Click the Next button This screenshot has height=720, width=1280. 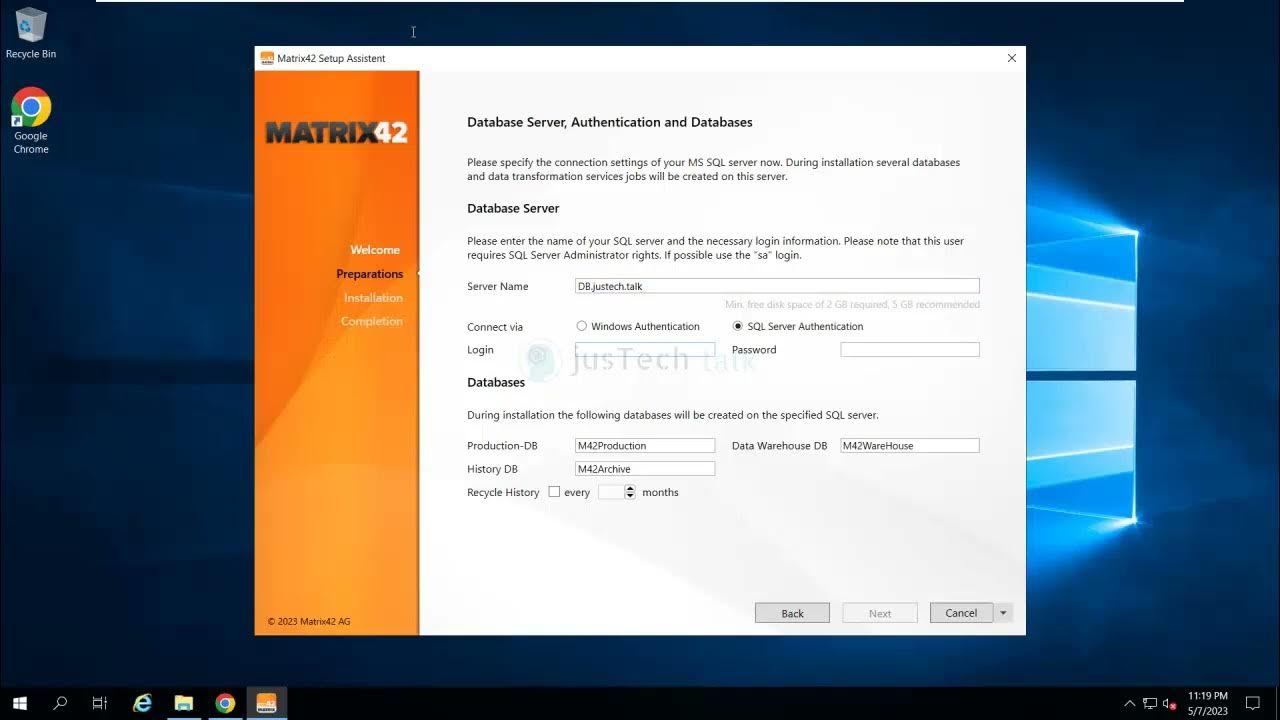coord(880,613)
